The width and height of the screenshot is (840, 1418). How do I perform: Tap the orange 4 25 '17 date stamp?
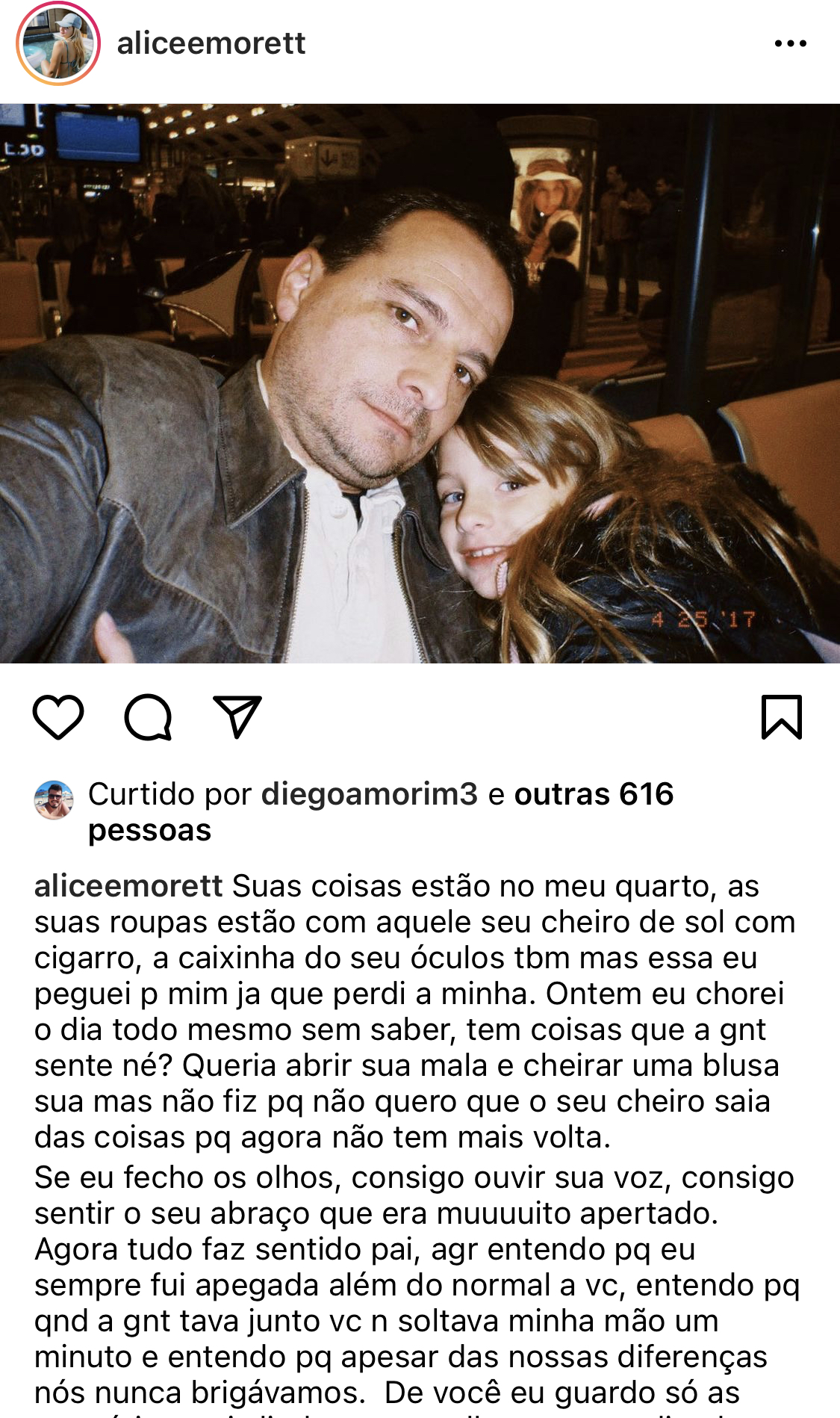tap(704, 619)
